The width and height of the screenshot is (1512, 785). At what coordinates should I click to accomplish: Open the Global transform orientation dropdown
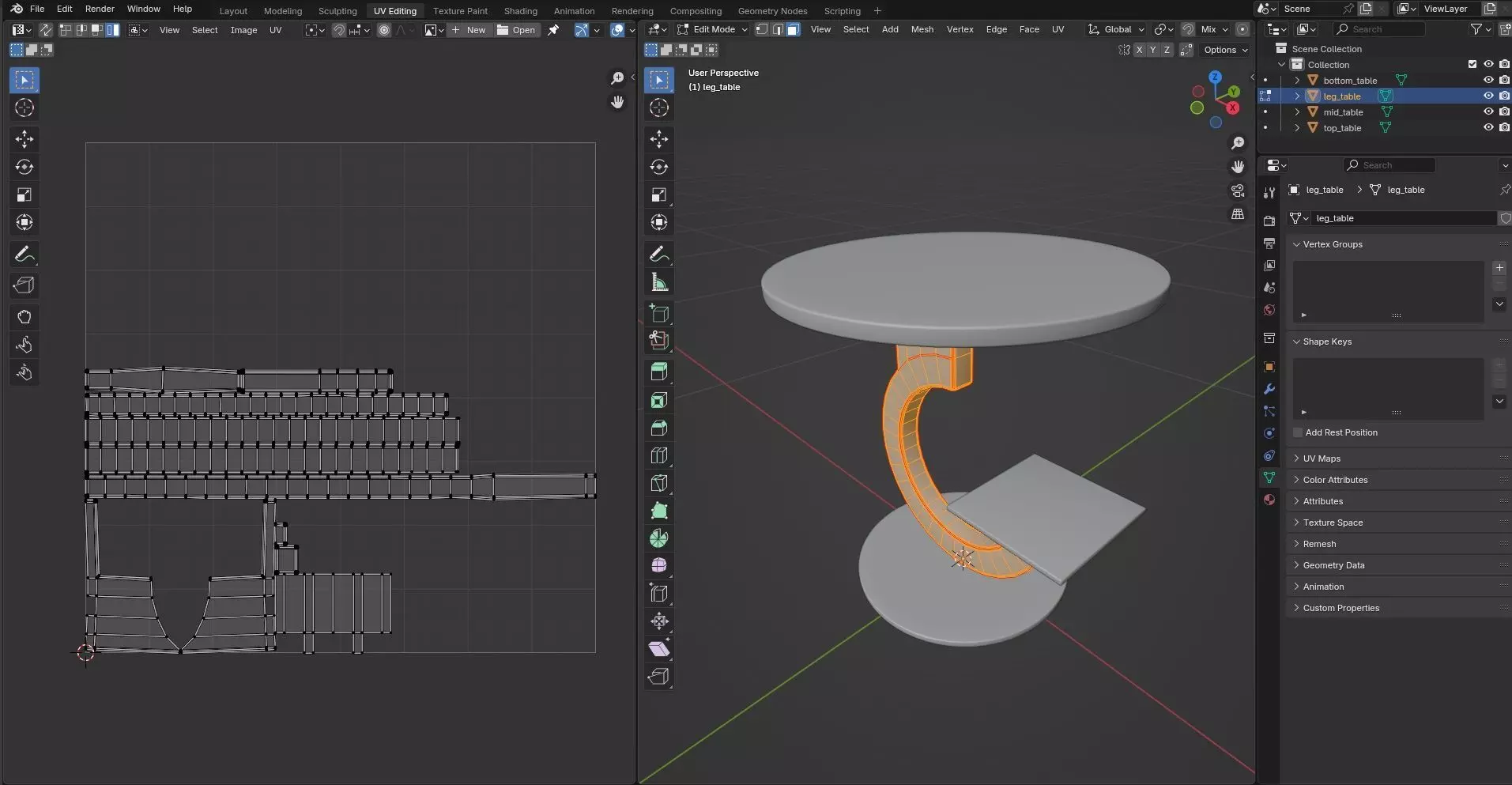(x=1116, y=29)
